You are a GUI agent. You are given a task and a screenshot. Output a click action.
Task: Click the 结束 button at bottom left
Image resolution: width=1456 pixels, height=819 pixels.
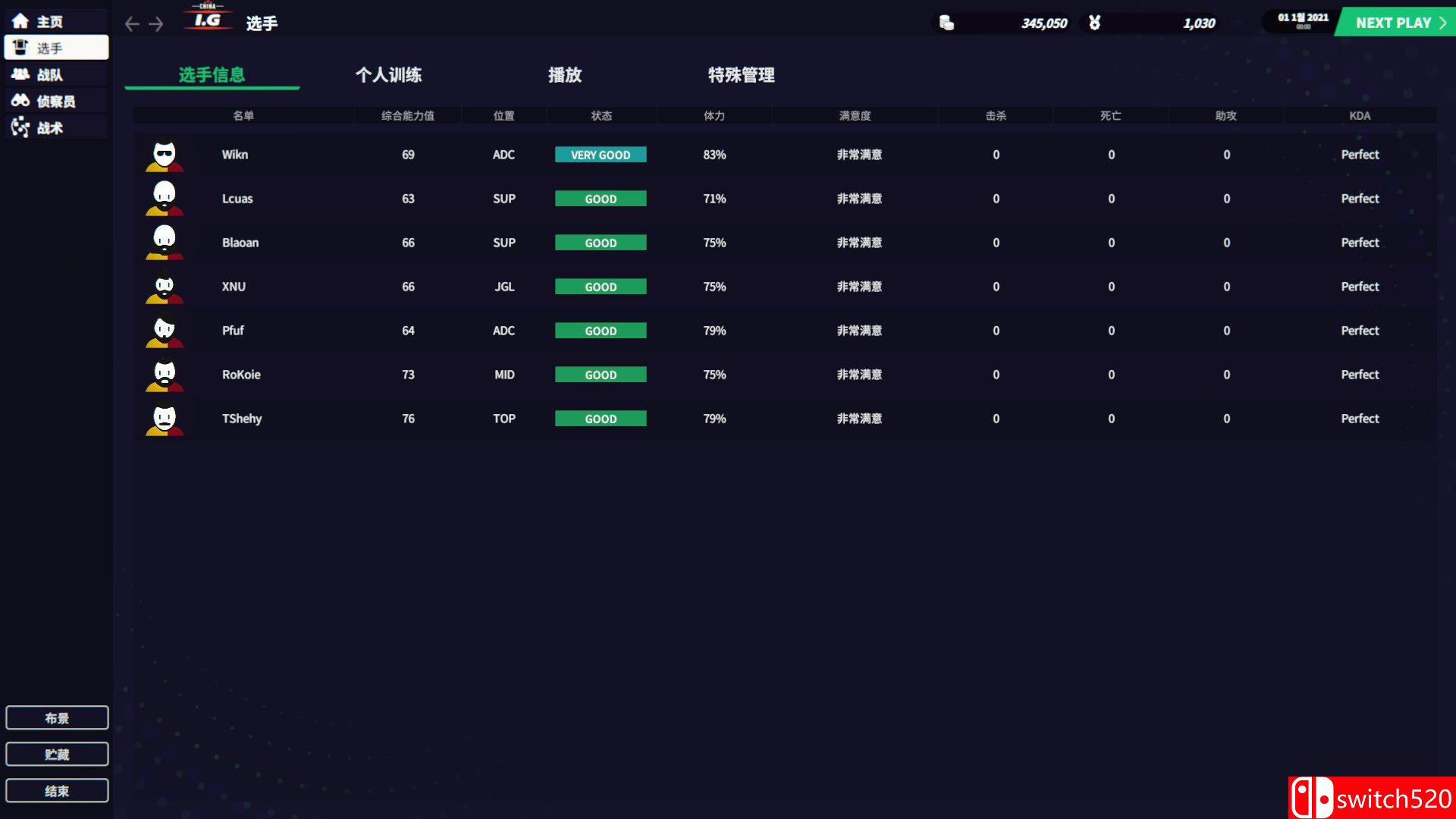[57, 790]
